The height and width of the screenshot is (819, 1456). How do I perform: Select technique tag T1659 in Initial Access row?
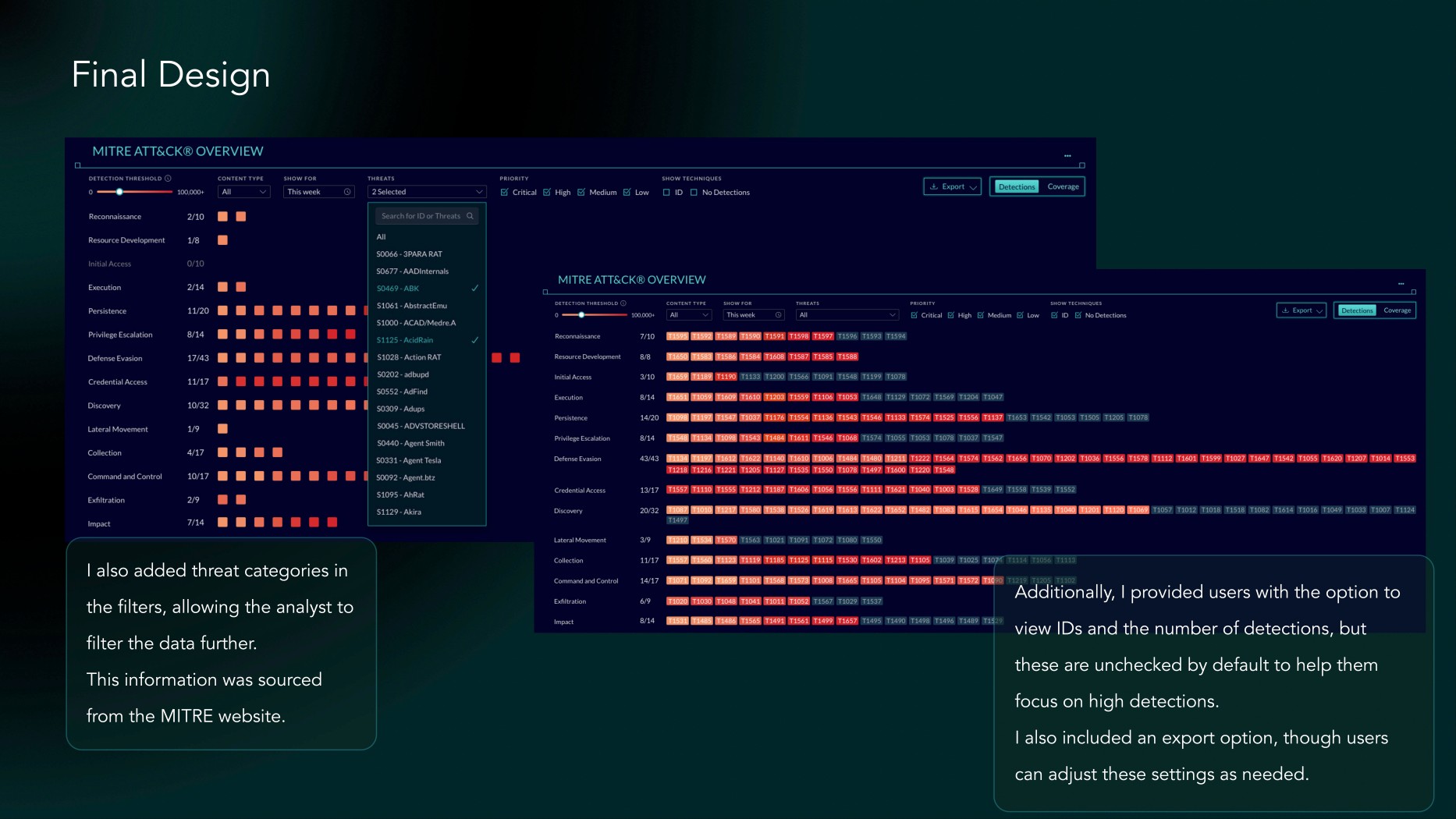pos(677,377)
